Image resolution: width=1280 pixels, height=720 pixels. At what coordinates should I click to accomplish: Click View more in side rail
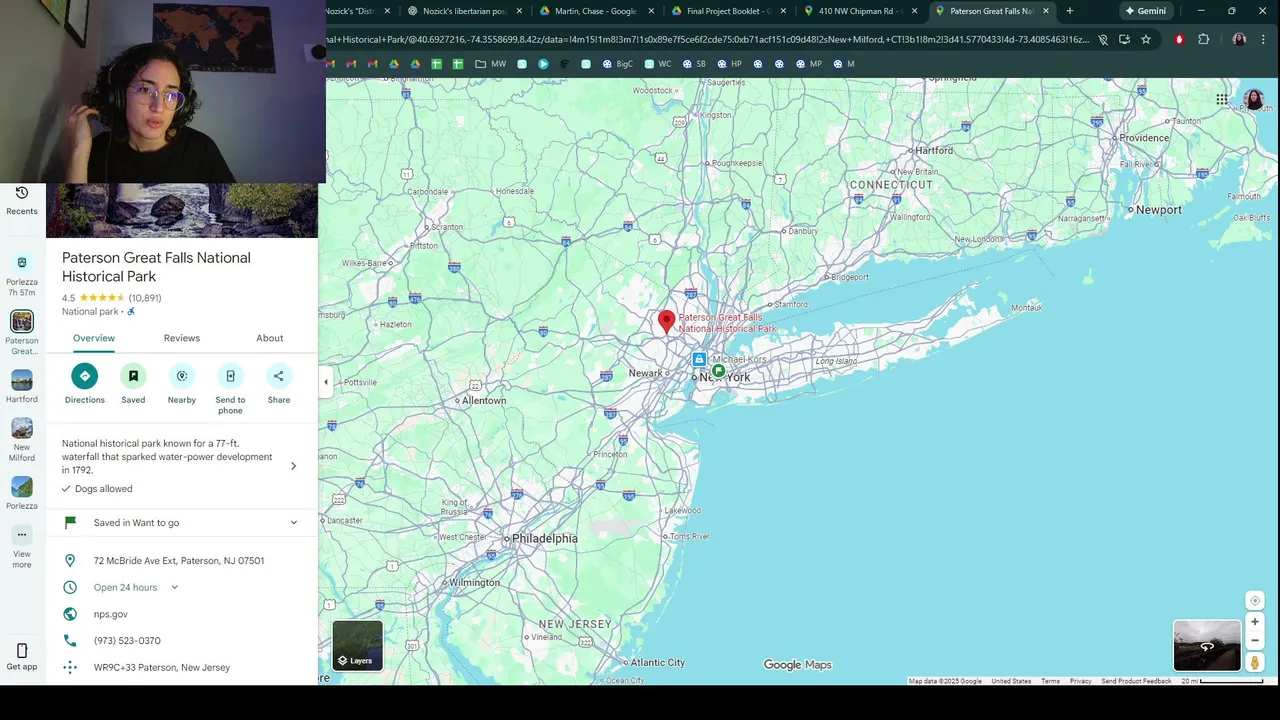tap(22, 547)
